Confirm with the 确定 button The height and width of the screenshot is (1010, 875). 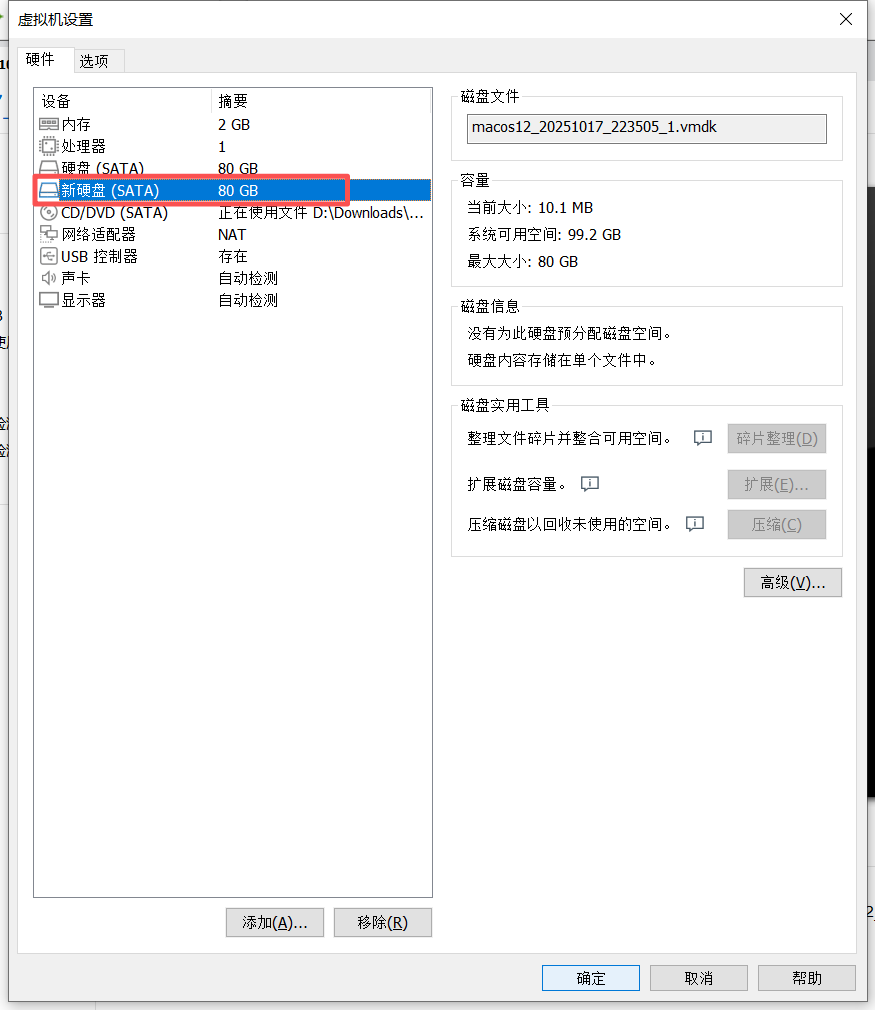pos(591,978)
